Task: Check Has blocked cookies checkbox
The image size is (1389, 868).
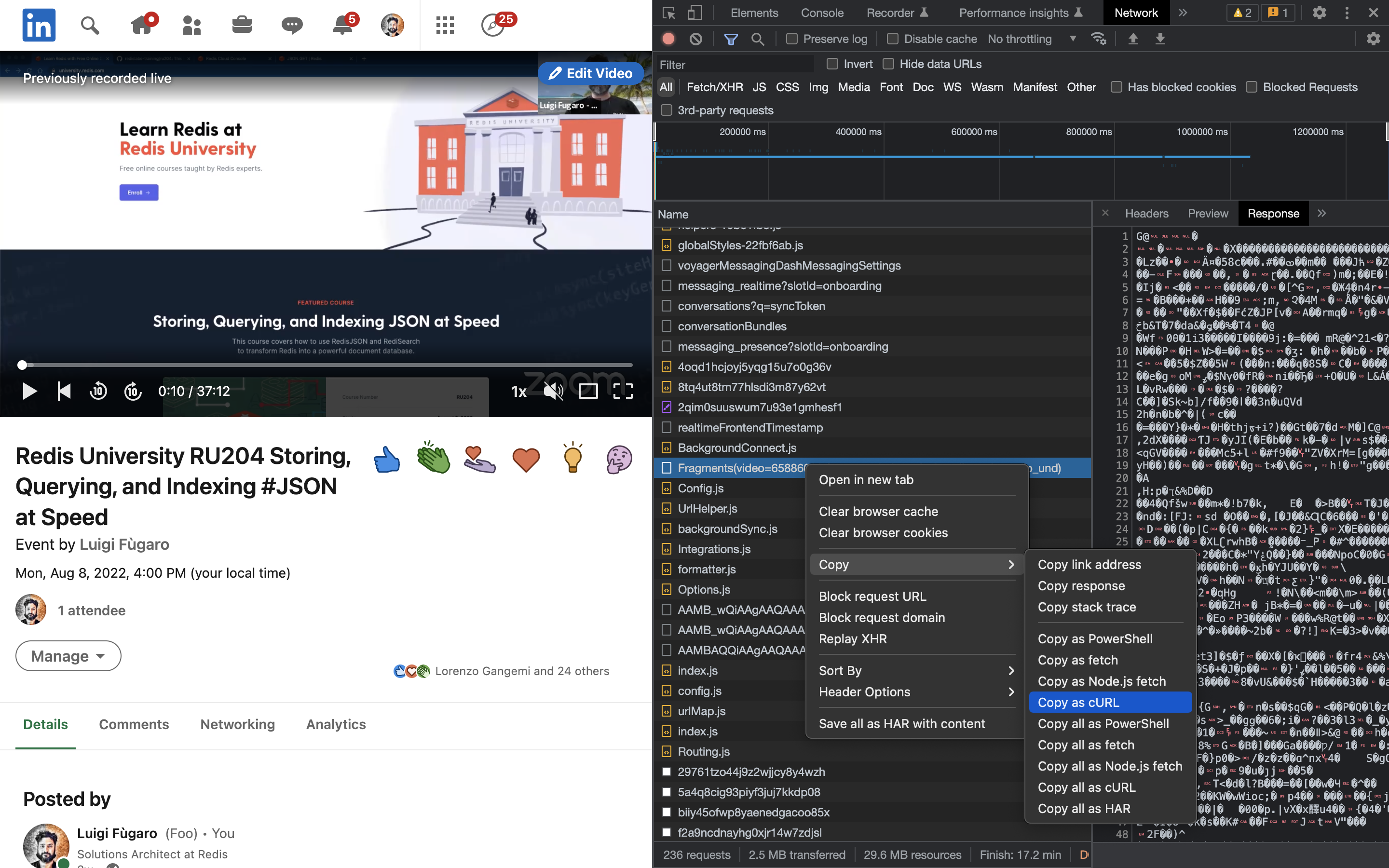Action: pyautogui.click(x=1116, y=87)
